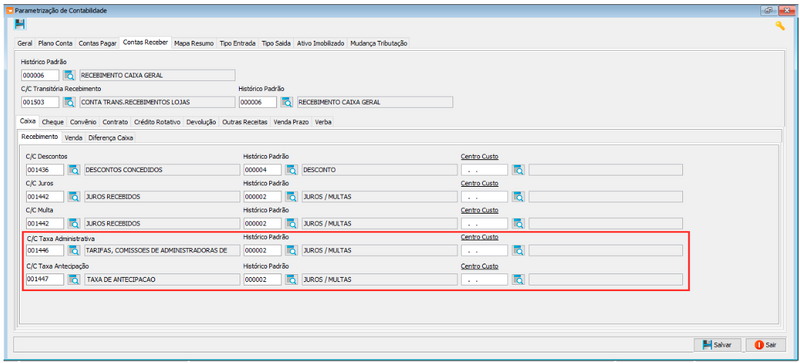Image resolution: width=800 pixels, height=363 pixels.
Task: Open top Histórico Padrão 000006 search icon
Action: click(69, 76)
